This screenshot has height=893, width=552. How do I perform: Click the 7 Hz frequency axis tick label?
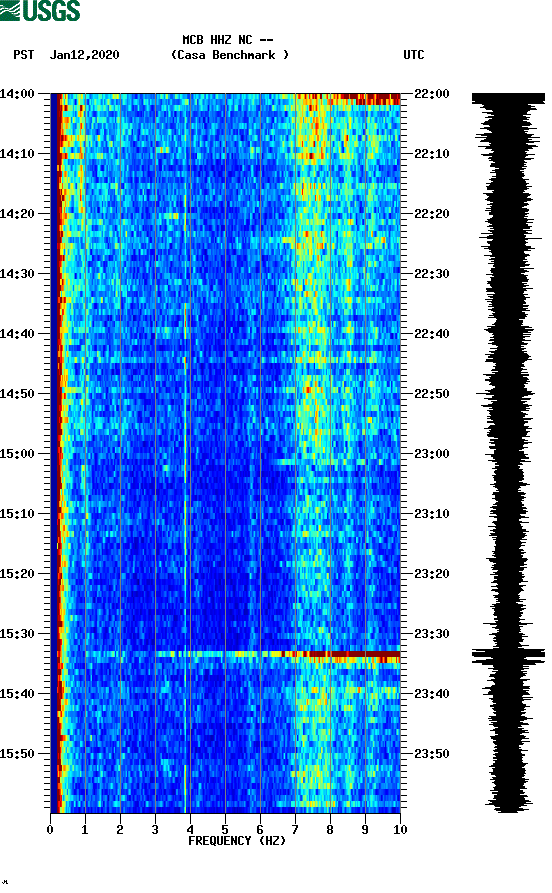[x=295, y=829]
